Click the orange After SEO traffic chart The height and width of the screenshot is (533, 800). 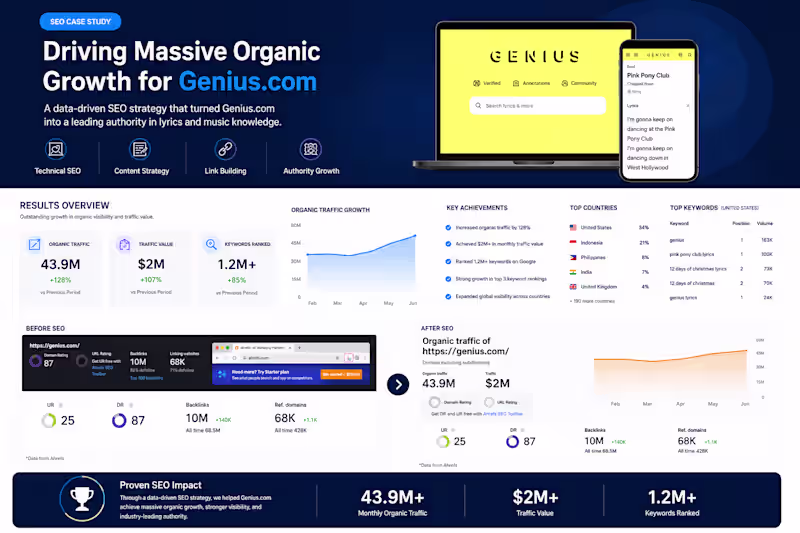[x=670, y=374]
